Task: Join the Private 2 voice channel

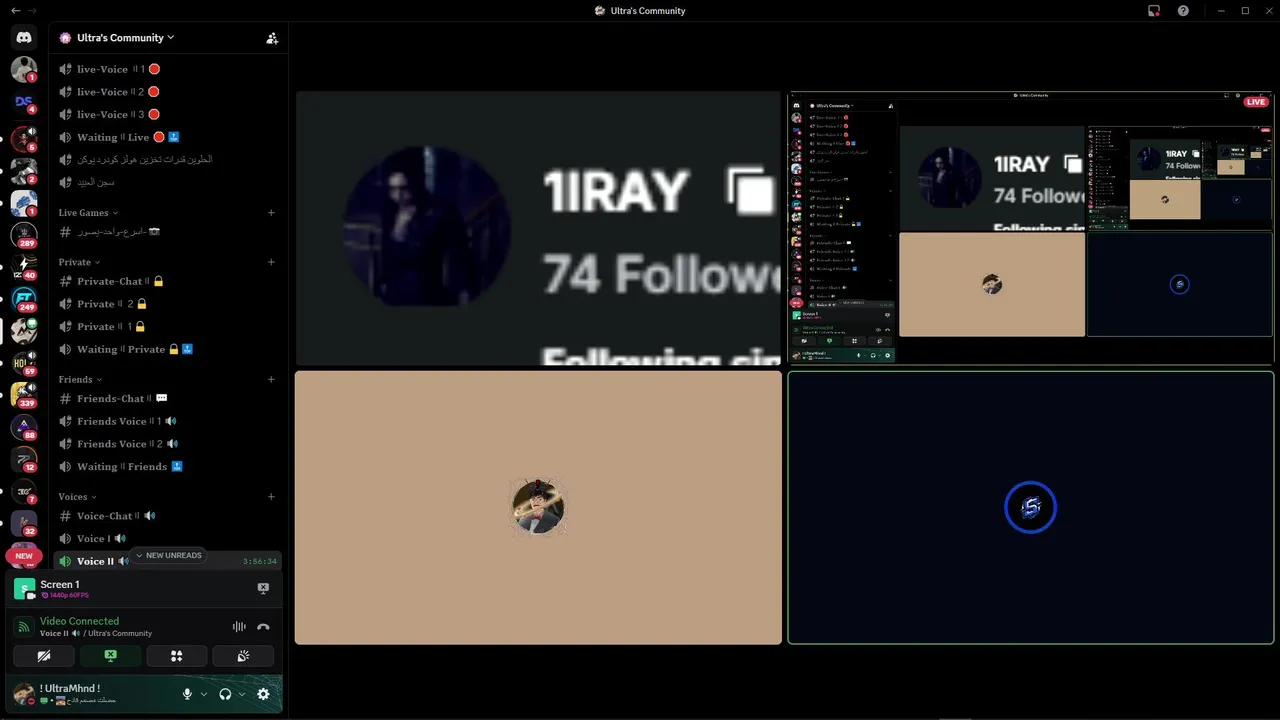Action: [x=167, y=304]
